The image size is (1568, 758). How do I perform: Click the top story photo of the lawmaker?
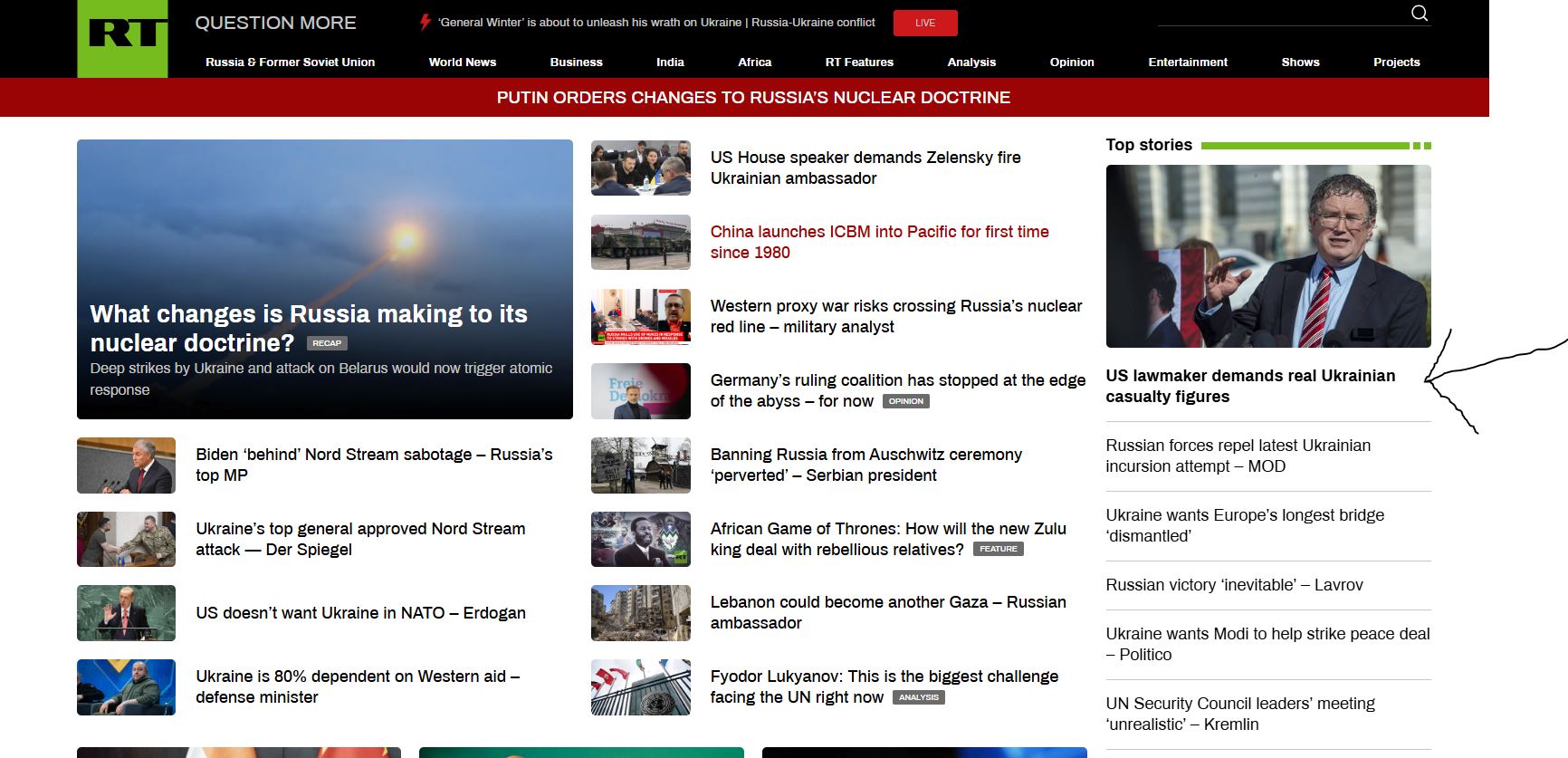[1268, 256]
